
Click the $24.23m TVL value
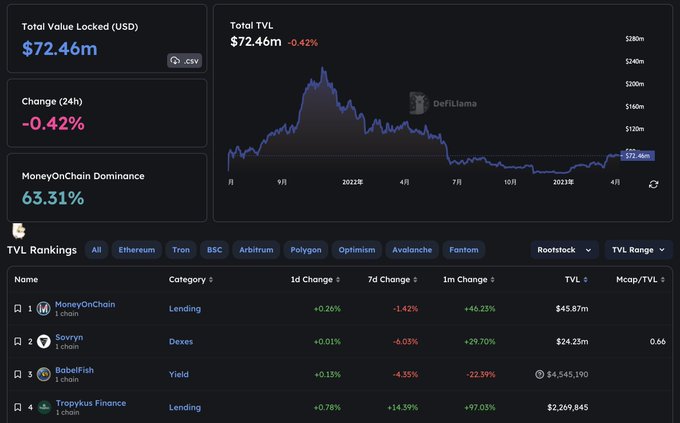click(572, 341)
